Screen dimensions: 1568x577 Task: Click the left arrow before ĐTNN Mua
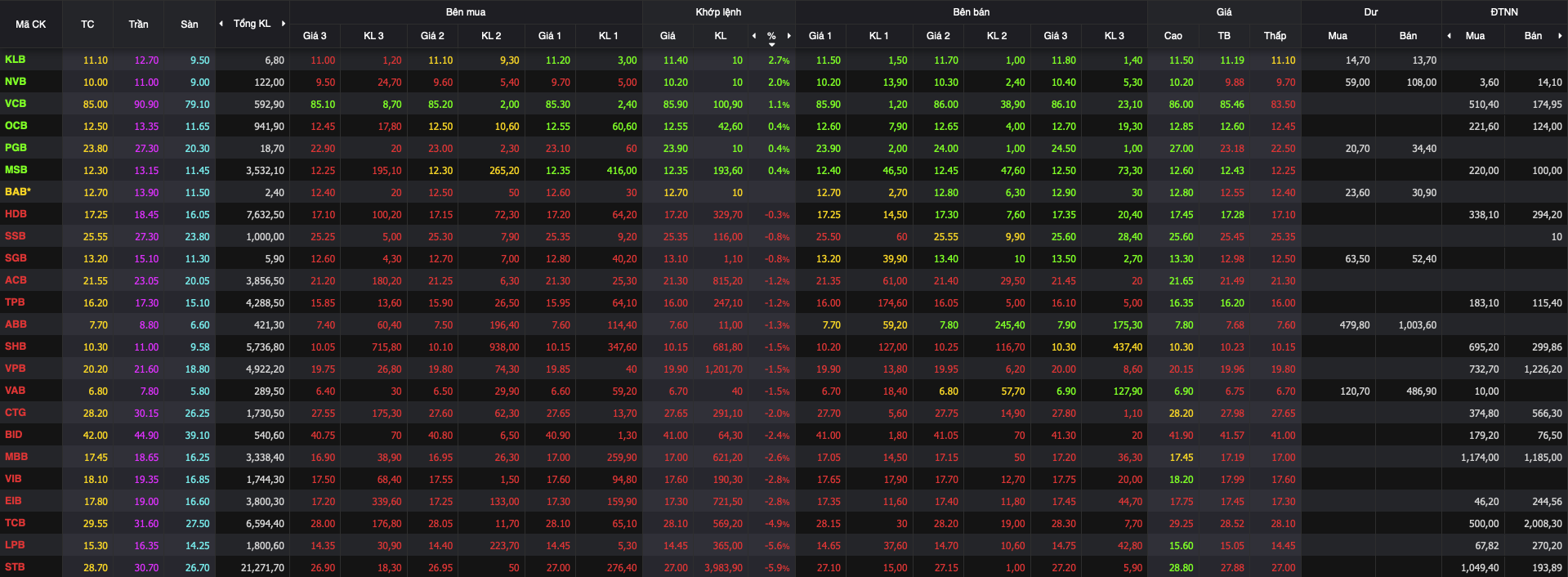coord(1449,36)
